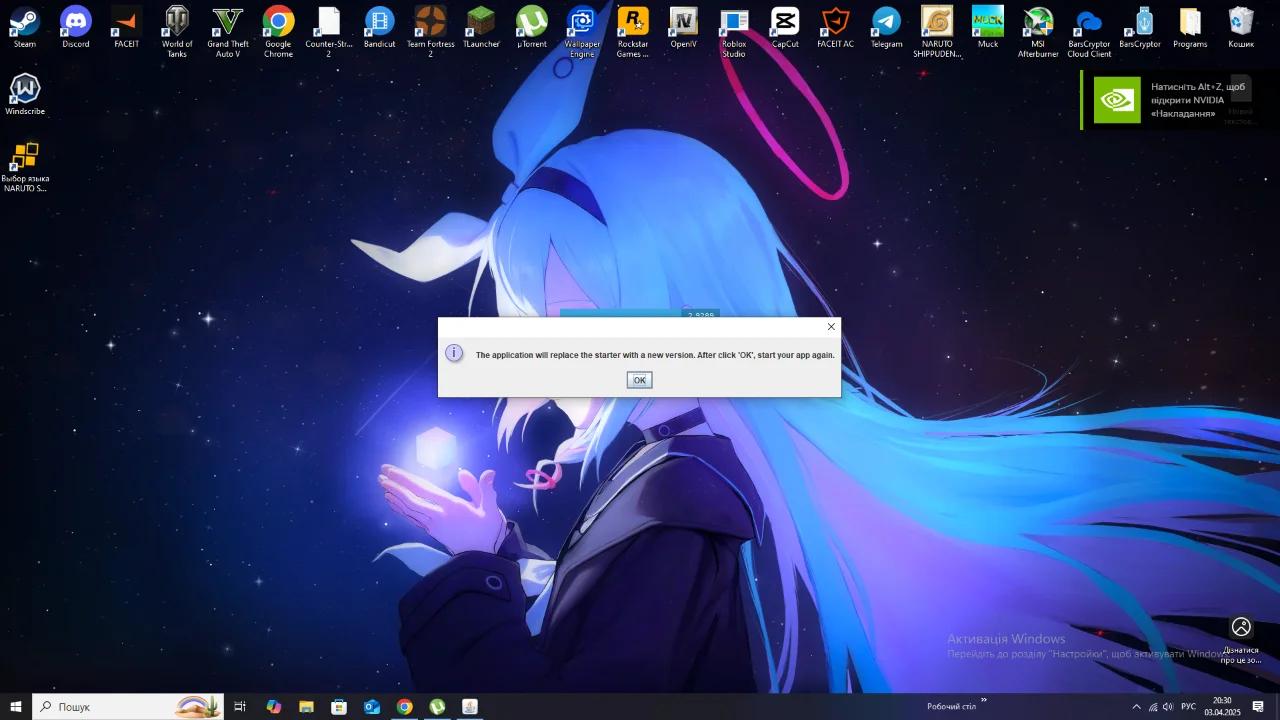Image resolution: width=1280 pixels, height=720 pixels.
Task: Expand hidden system tray icons chevron
Action: pos(1136,707)
